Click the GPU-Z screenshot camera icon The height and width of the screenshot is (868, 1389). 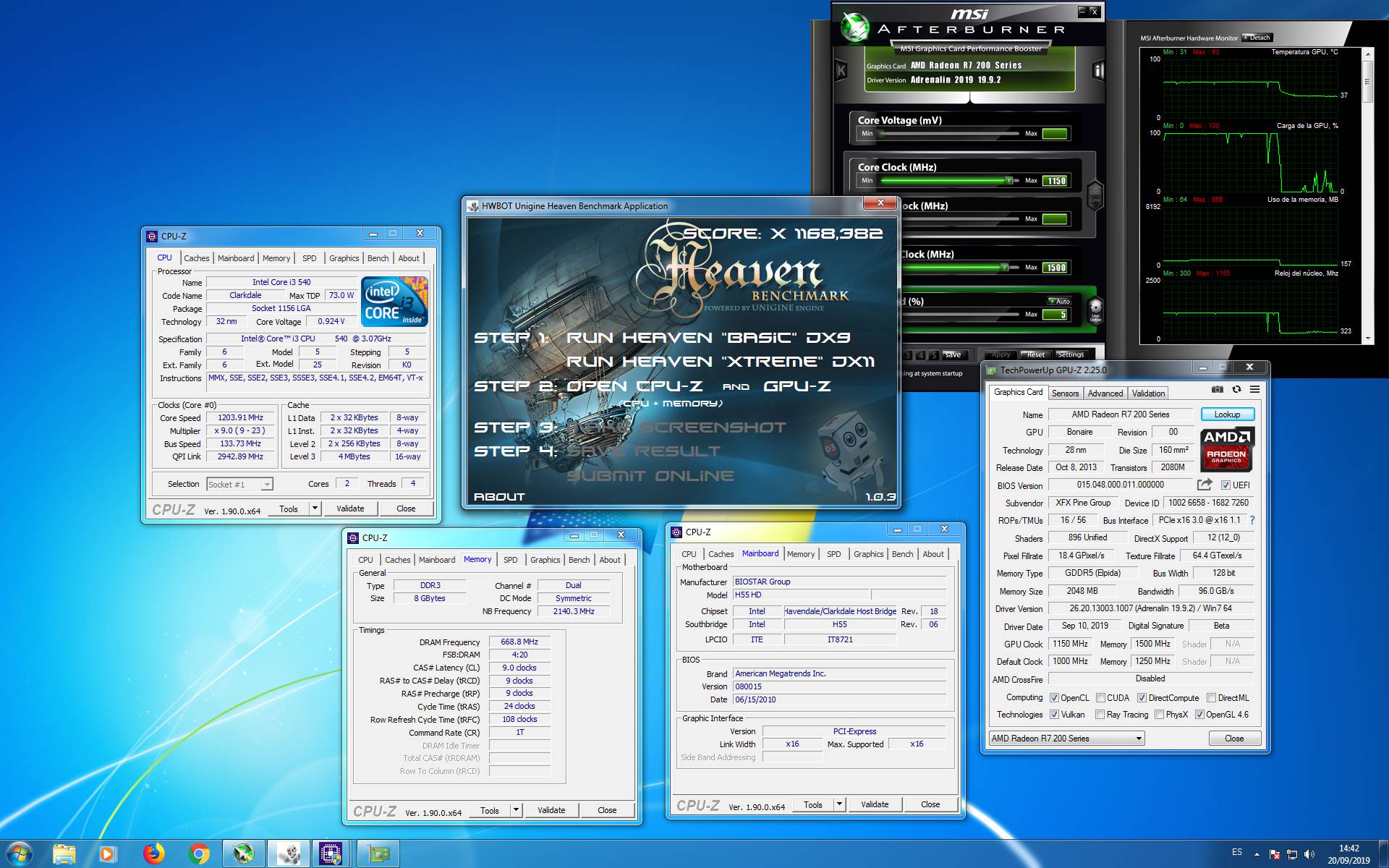(x=1218, y=389)
